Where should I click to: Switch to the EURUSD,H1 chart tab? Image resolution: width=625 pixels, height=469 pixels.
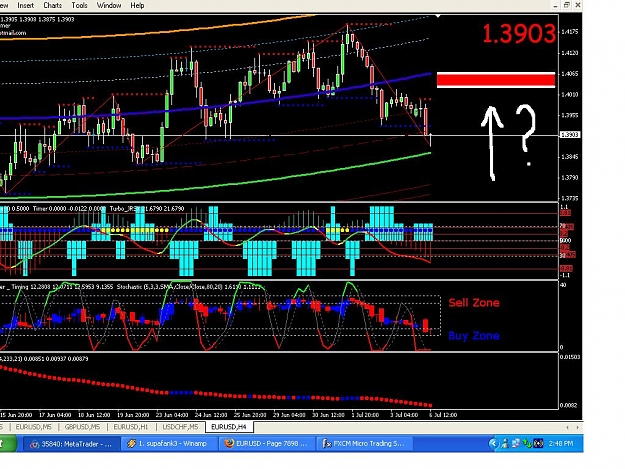(x=131, y=427)
